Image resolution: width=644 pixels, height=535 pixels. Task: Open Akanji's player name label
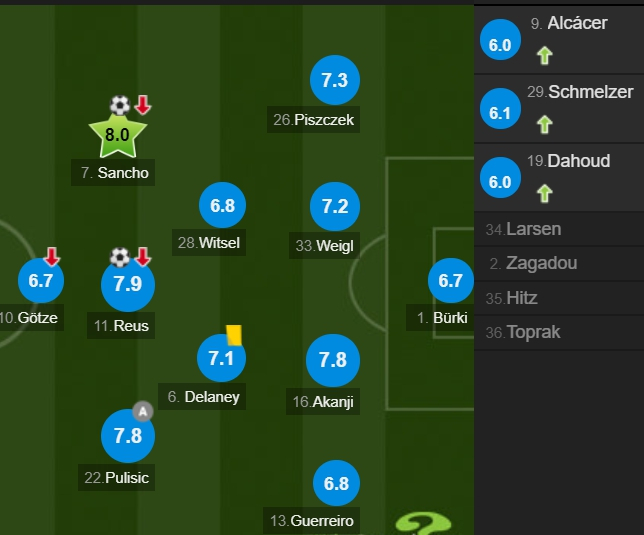coord(322,402)
